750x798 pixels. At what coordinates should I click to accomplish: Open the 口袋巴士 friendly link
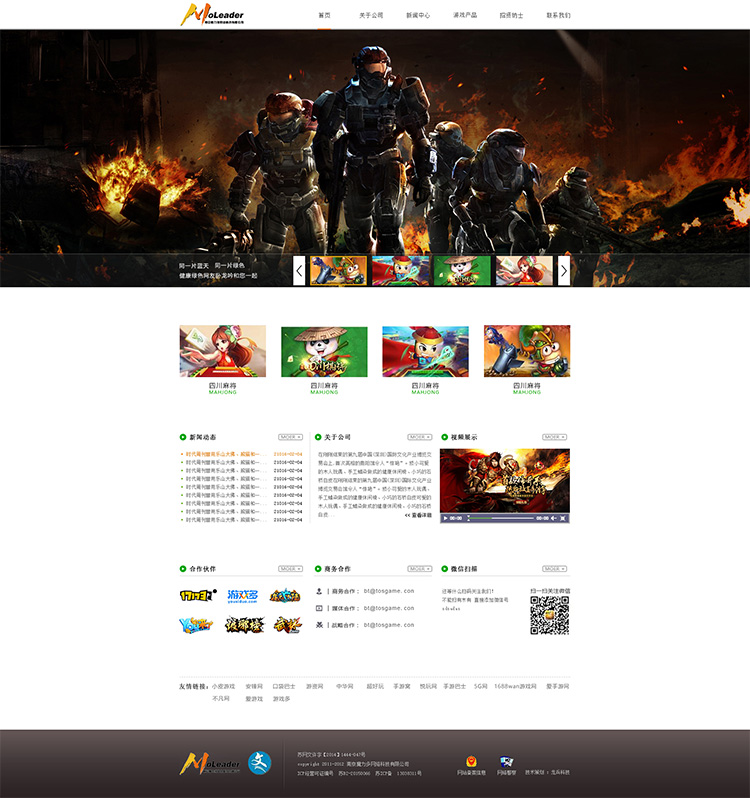[x=284, y=686]
